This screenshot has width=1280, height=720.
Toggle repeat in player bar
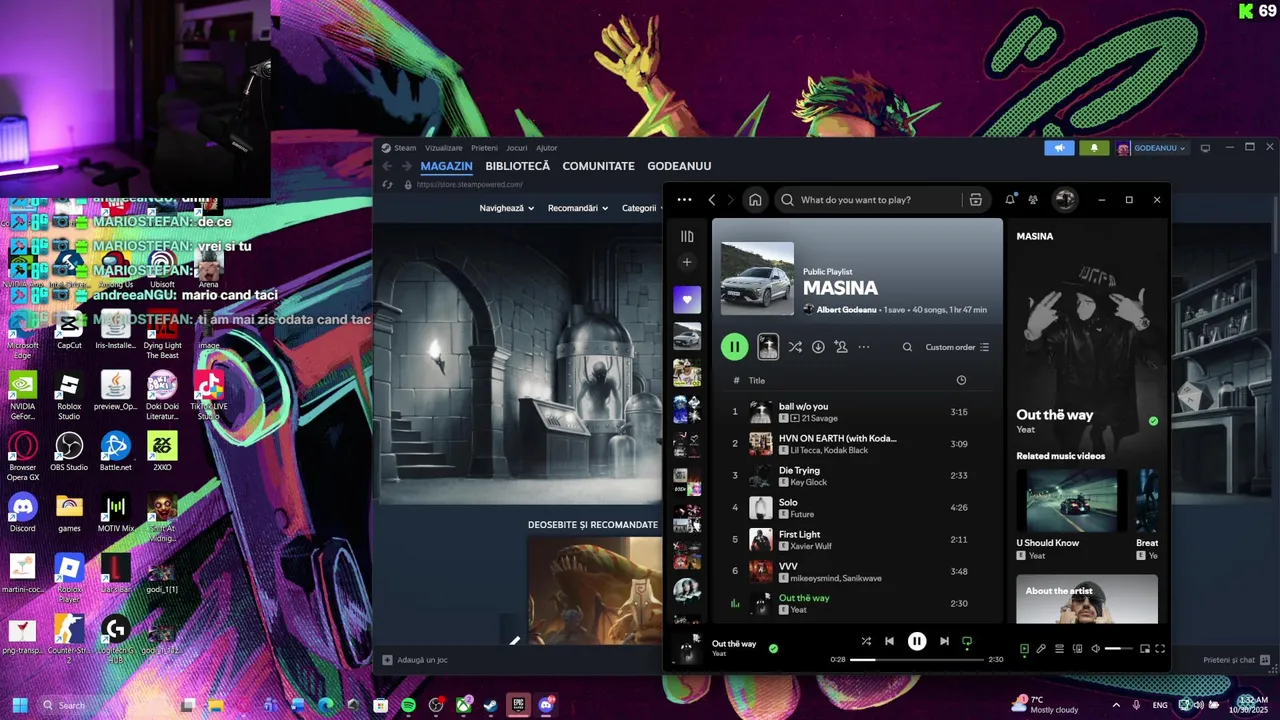coord(967,641)
